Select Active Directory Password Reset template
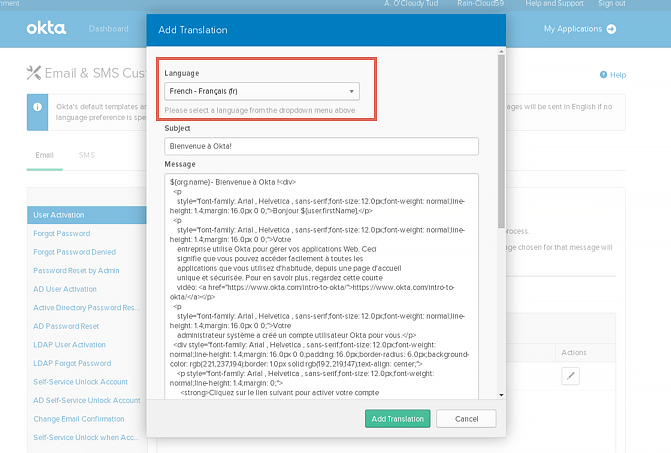 [x=86, y=308]
